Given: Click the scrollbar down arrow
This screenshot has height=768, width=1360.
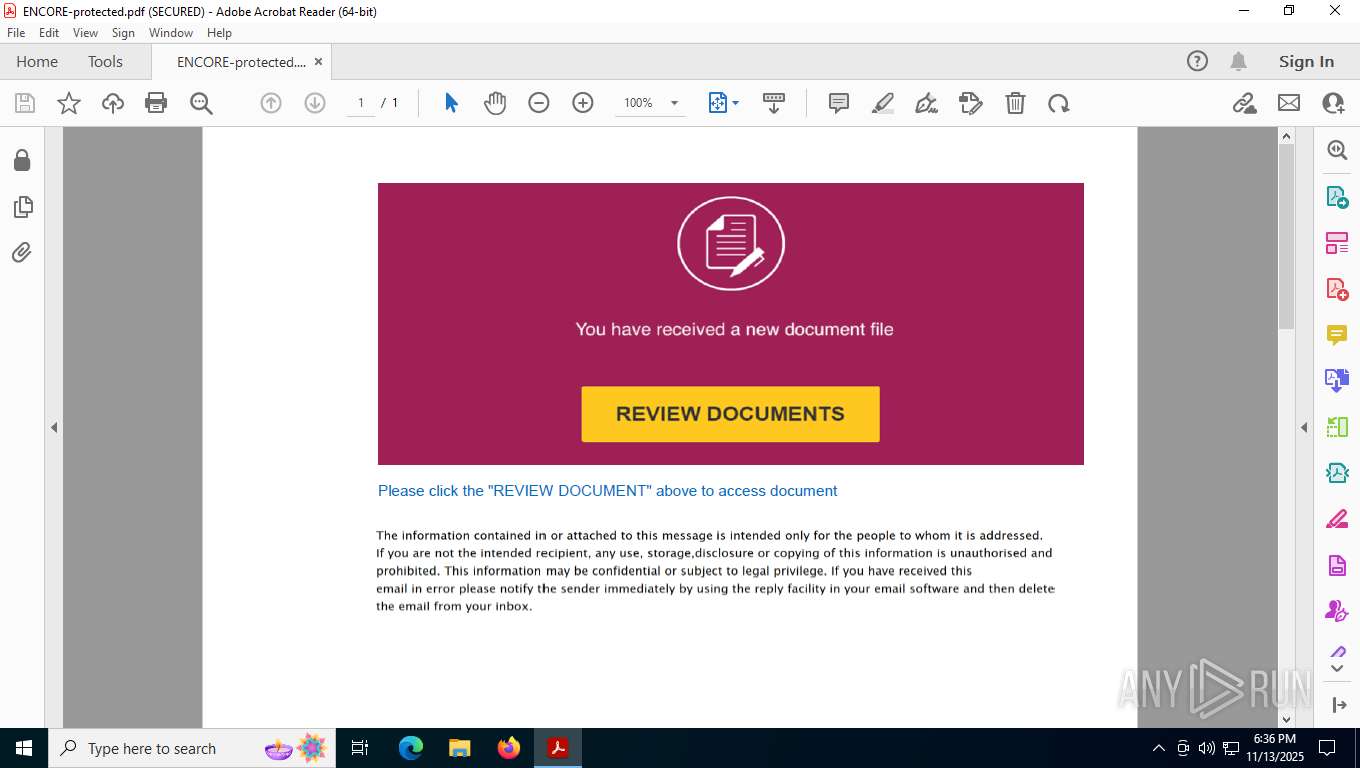Looking at the screenshot, I should 1287,719.
